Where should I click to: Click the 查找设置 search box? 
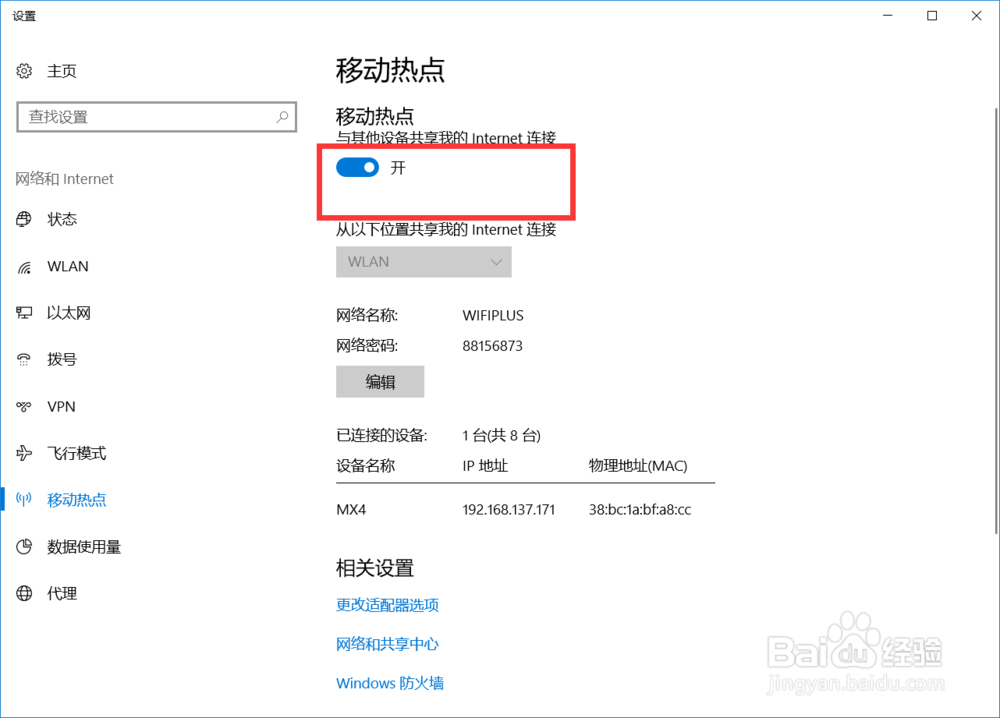click(156, 117)
